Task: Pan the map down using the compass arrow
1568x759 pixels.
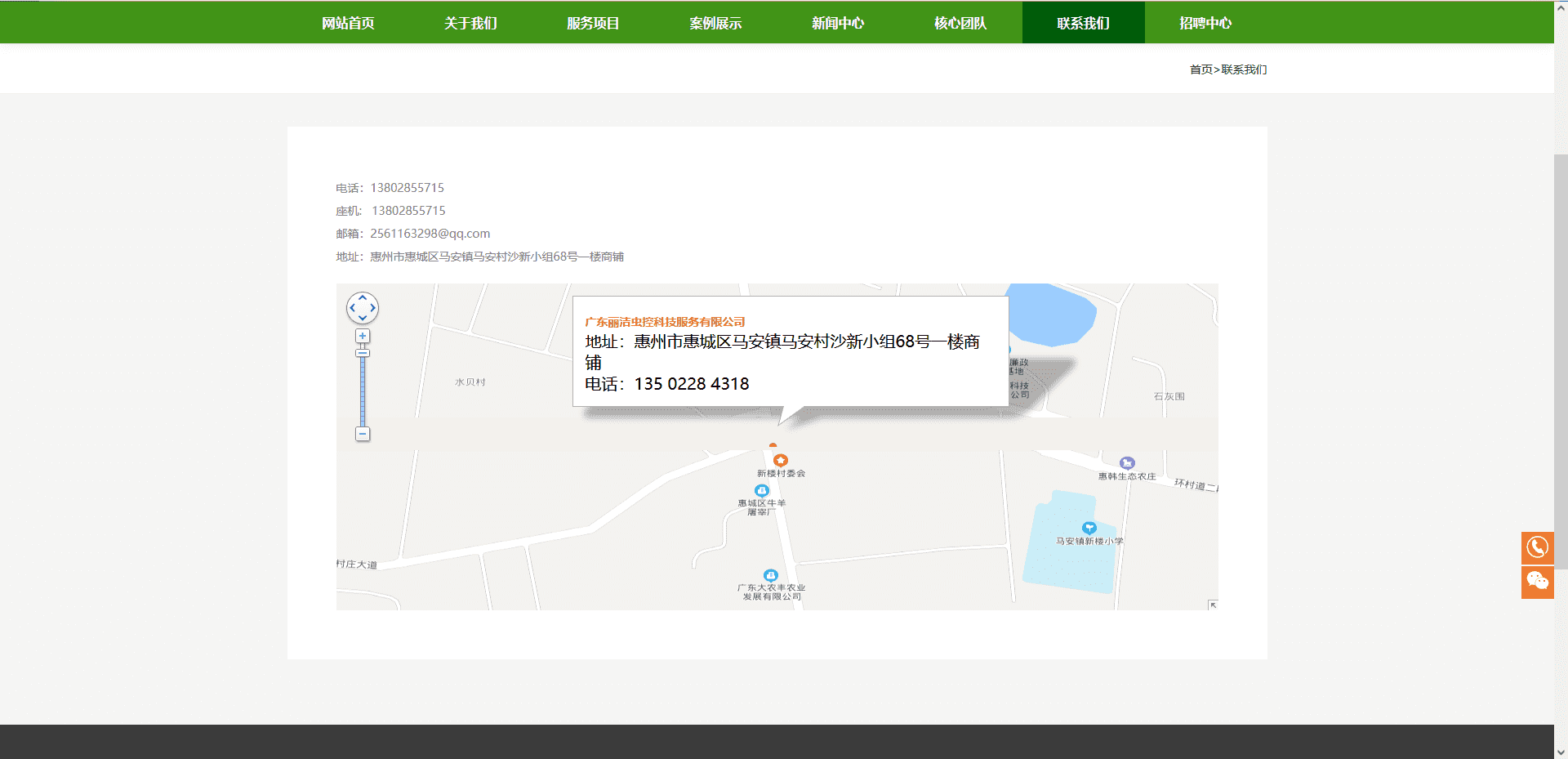Action: coord(363,319)
